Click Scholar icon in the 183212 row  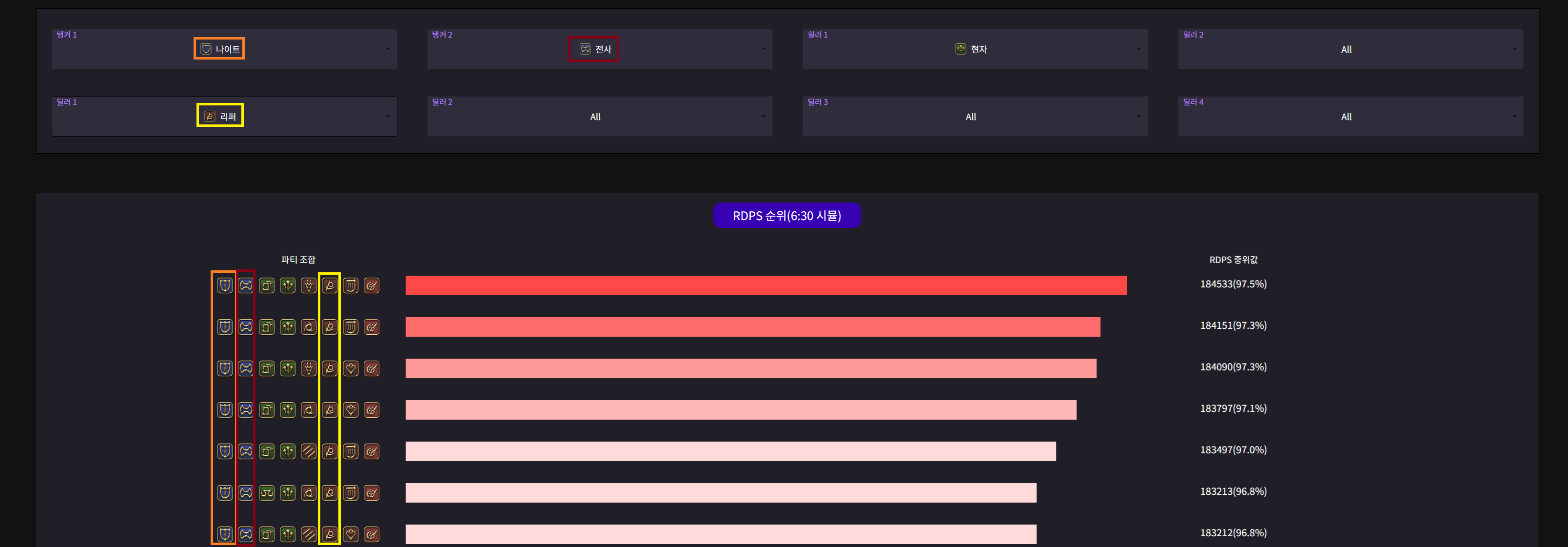[267, 534]
